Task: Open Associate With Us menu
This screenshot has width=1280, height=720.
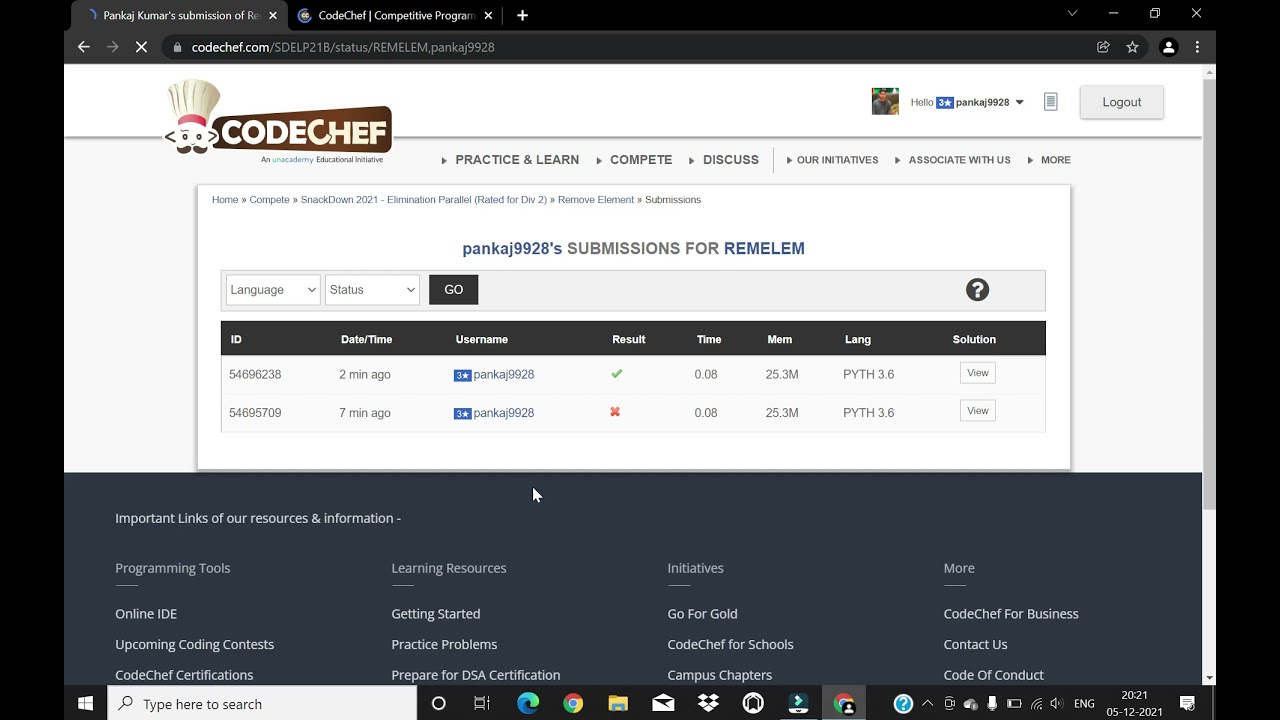Action: [959, 160]
